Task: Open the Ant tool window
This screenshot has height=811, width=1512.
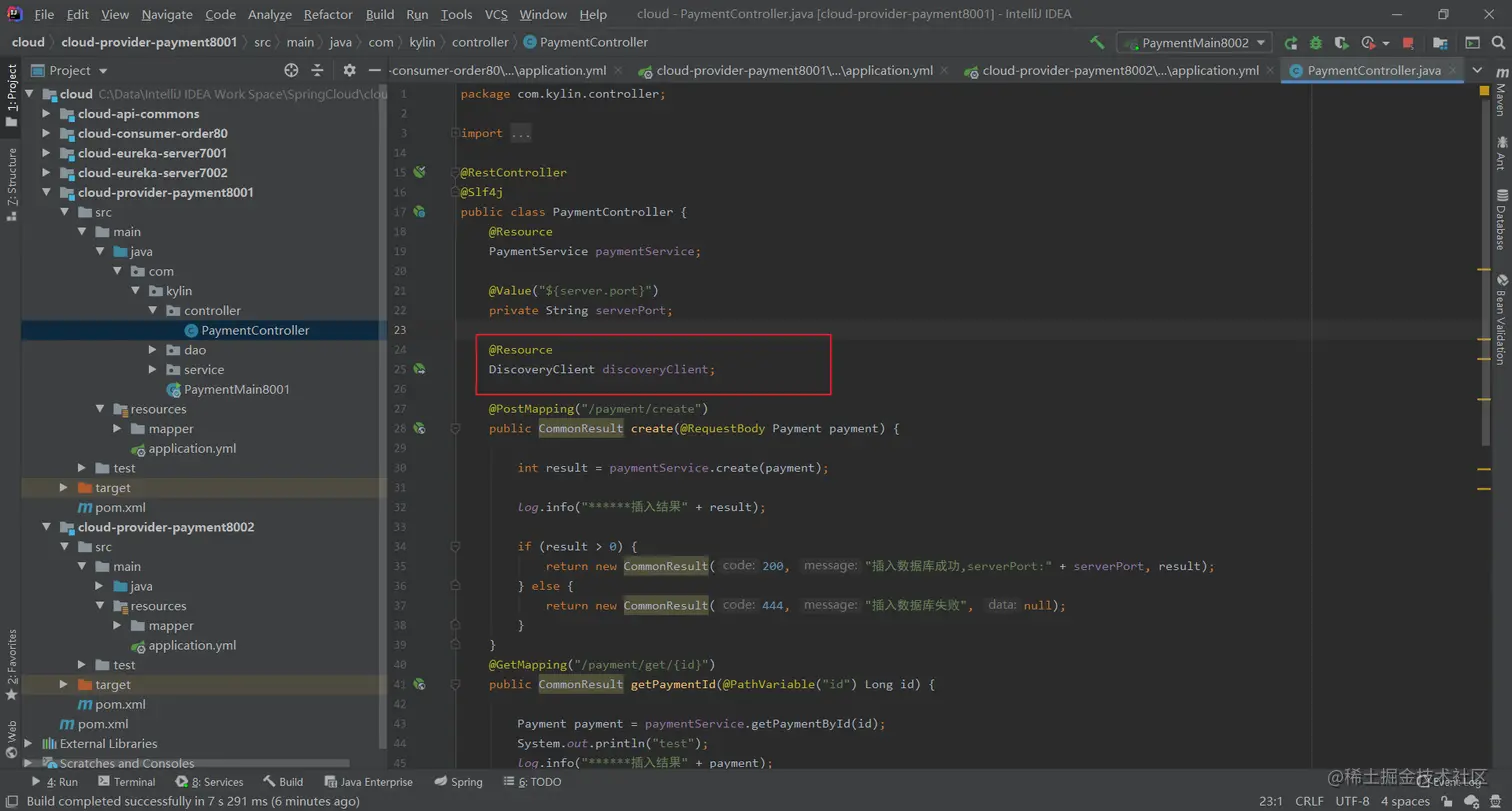Action: point(1501,153)
